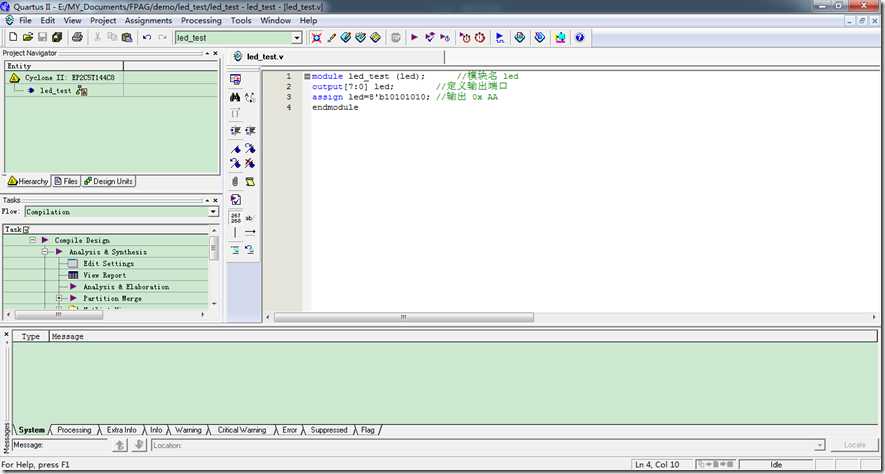Click the Redo arrow icon
Image resolution: width=885 pixels, height=474 pixels.
point(162,37)
